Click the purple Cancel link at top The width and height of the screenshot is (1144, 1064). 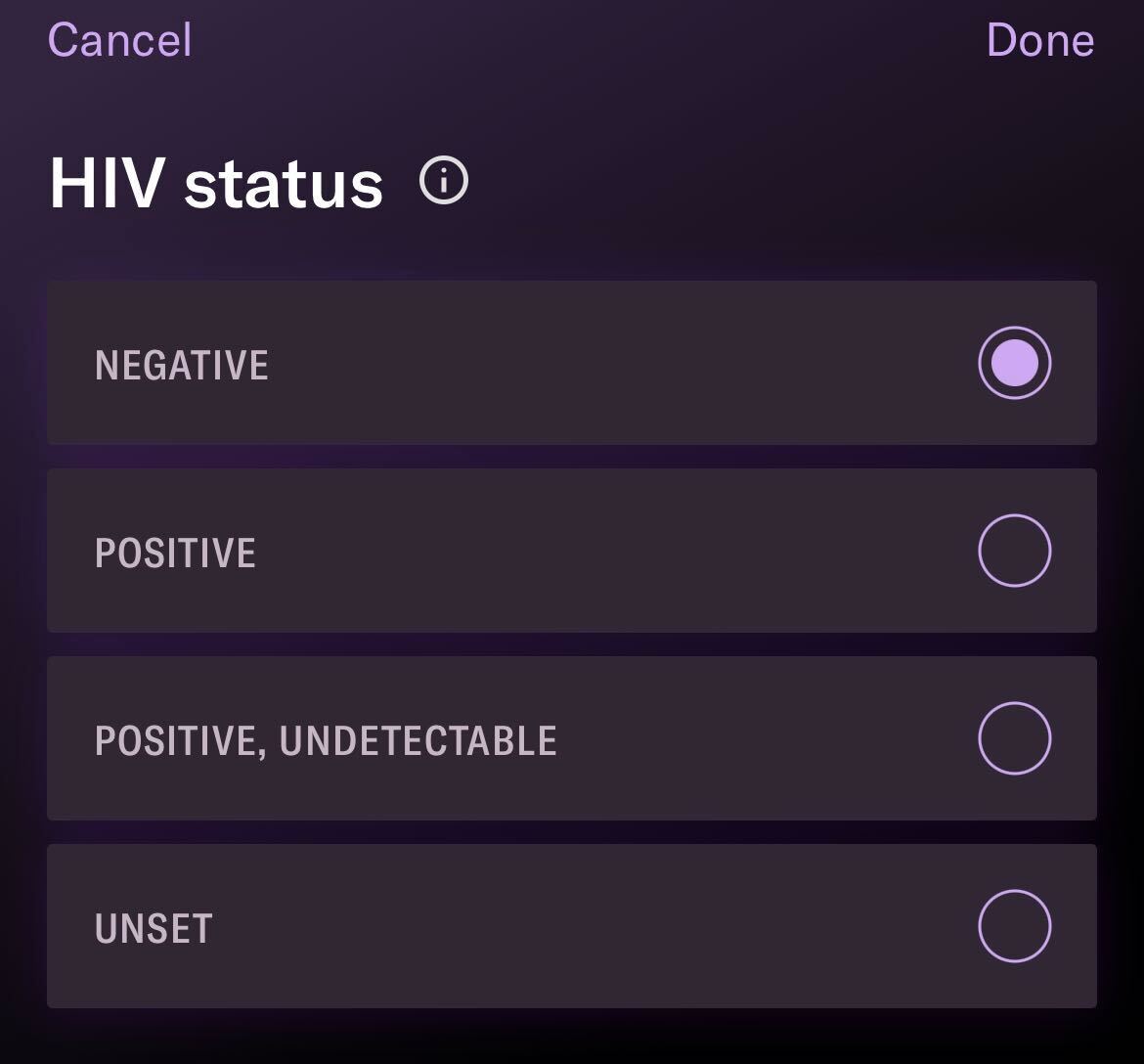pyautogui.click(x=119, y=39)
